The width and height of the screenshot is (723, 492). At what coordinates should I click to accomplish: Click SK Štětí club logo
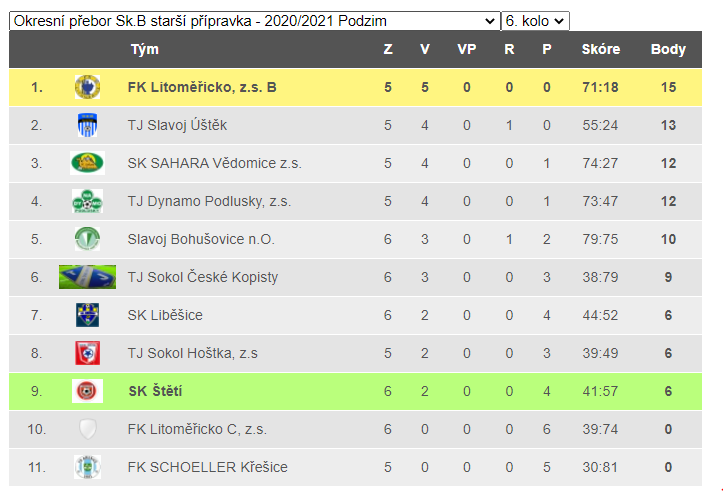87,391
